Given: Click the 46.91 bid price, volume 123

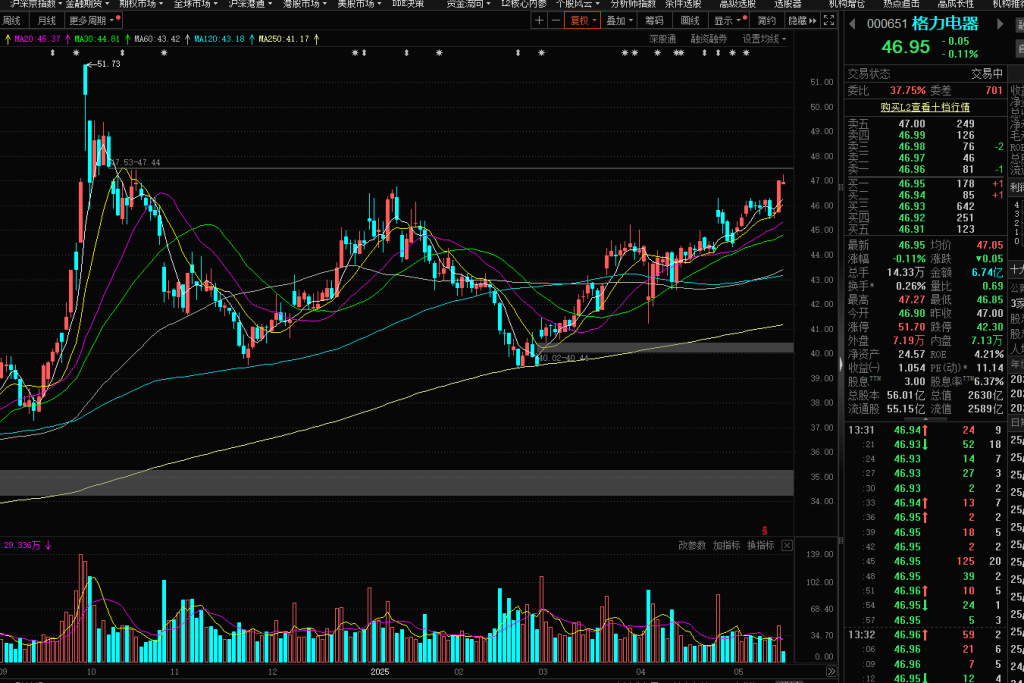Looking at the screenshot, I should (x=912, y=229).
